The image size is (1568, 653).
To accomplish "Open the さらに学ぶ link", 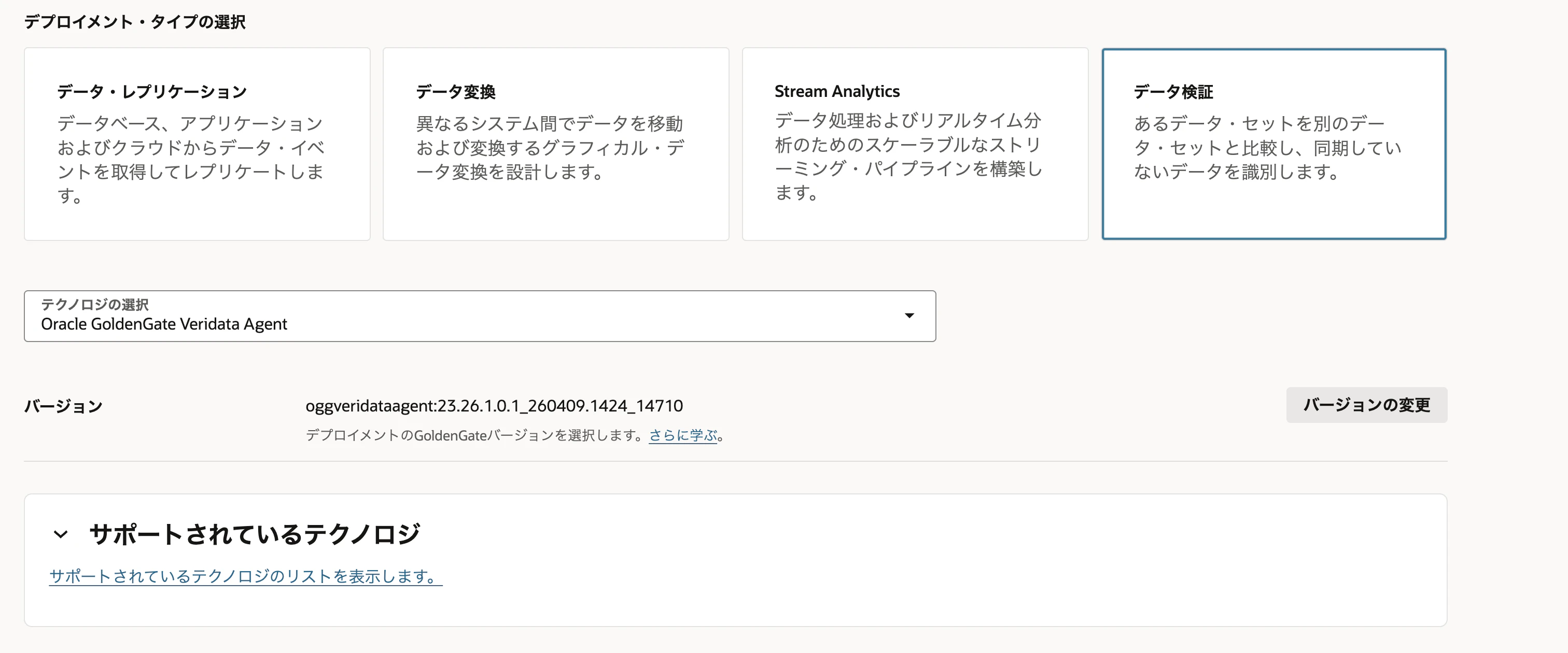I will [683, 435].
